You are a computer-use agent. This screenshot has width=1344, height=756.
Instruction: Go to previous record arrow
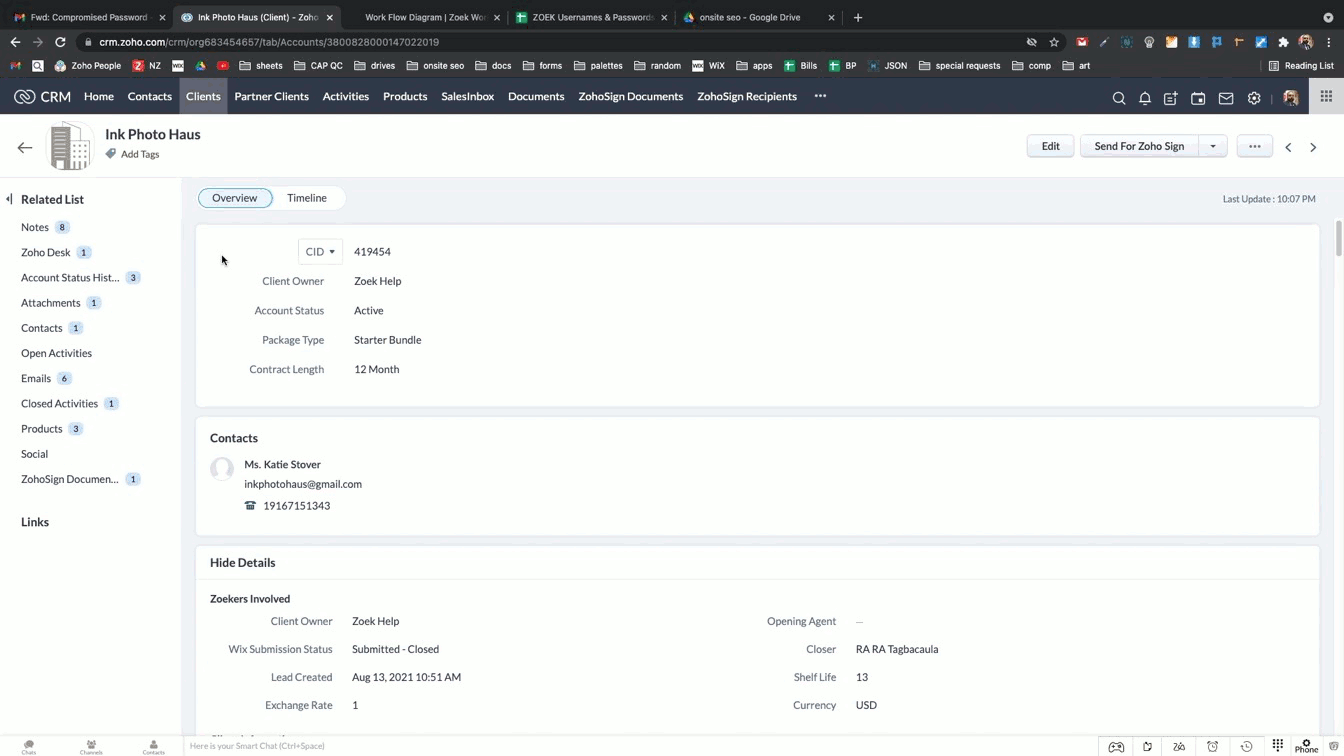pos(1288,147)
